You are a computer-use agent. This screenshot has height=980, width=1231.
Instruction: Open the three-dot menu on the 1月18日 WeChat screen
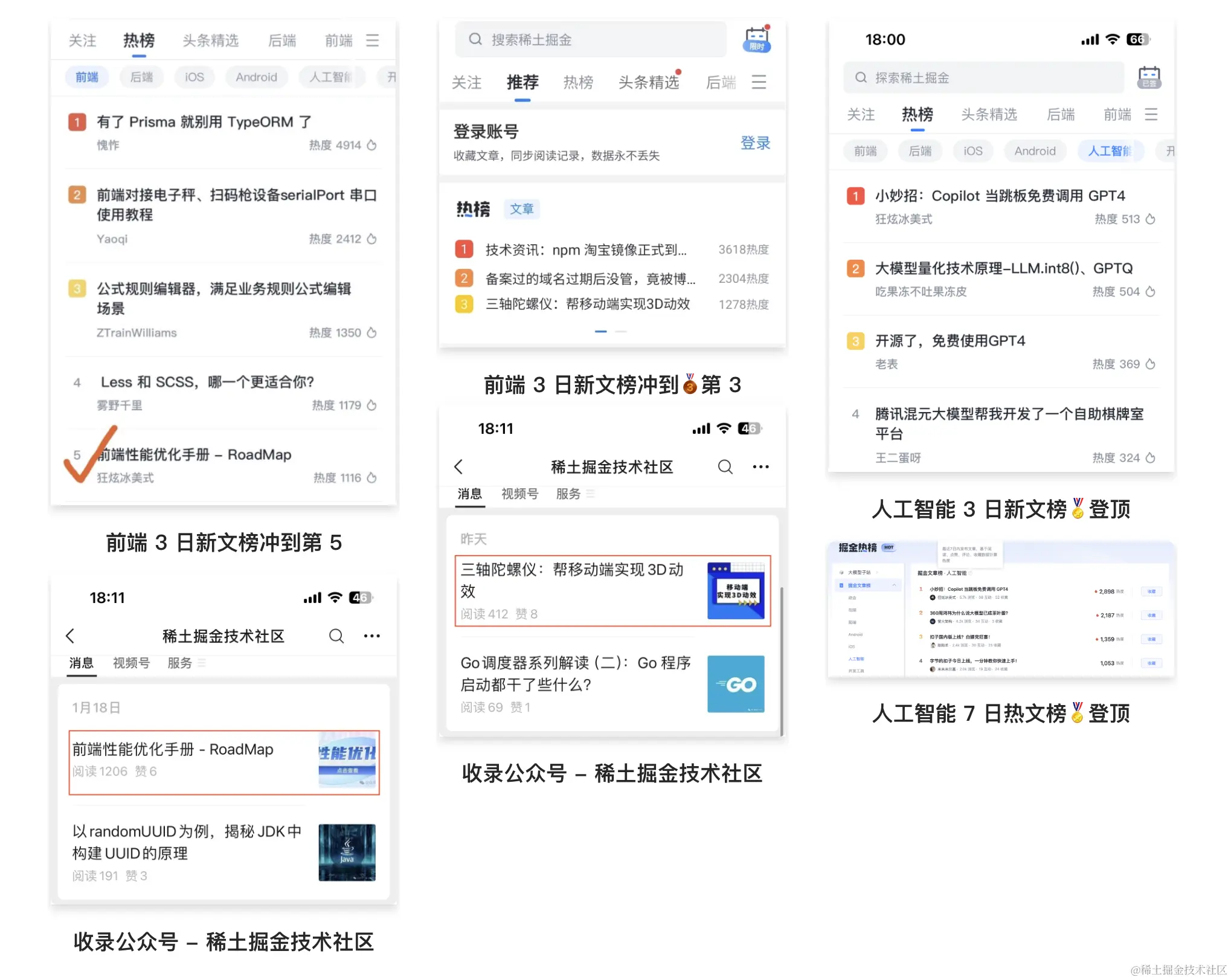tap(372, 636)
